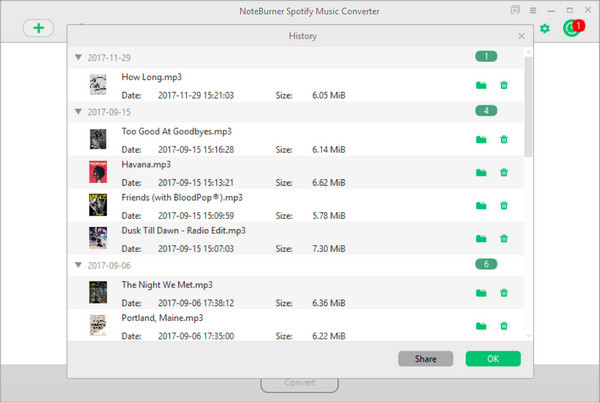The width and height of the screenshot is (600, 402).
Task: Click the green plus add-music button
Action: pyautogui.click(x=38, y=28)
